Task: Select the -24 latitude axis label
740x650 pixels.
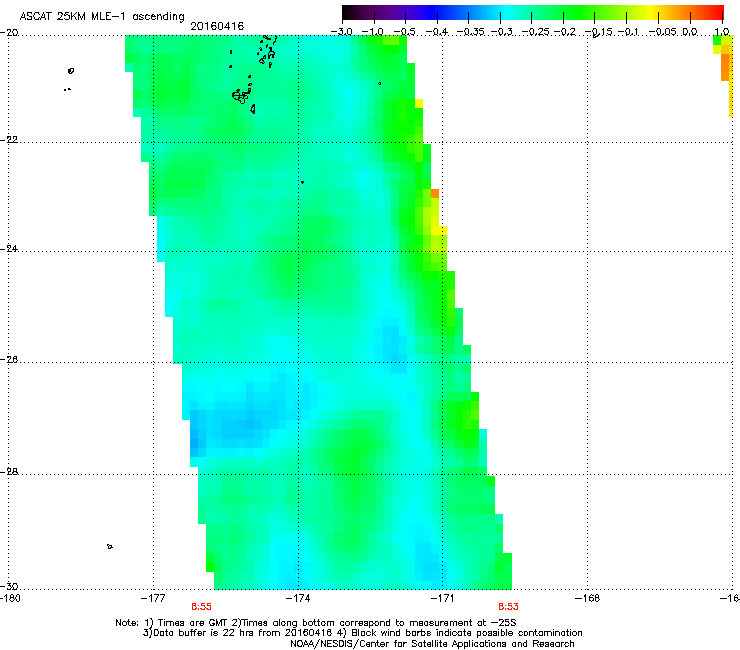Action: pyautogui.click(x=9, y=249)
